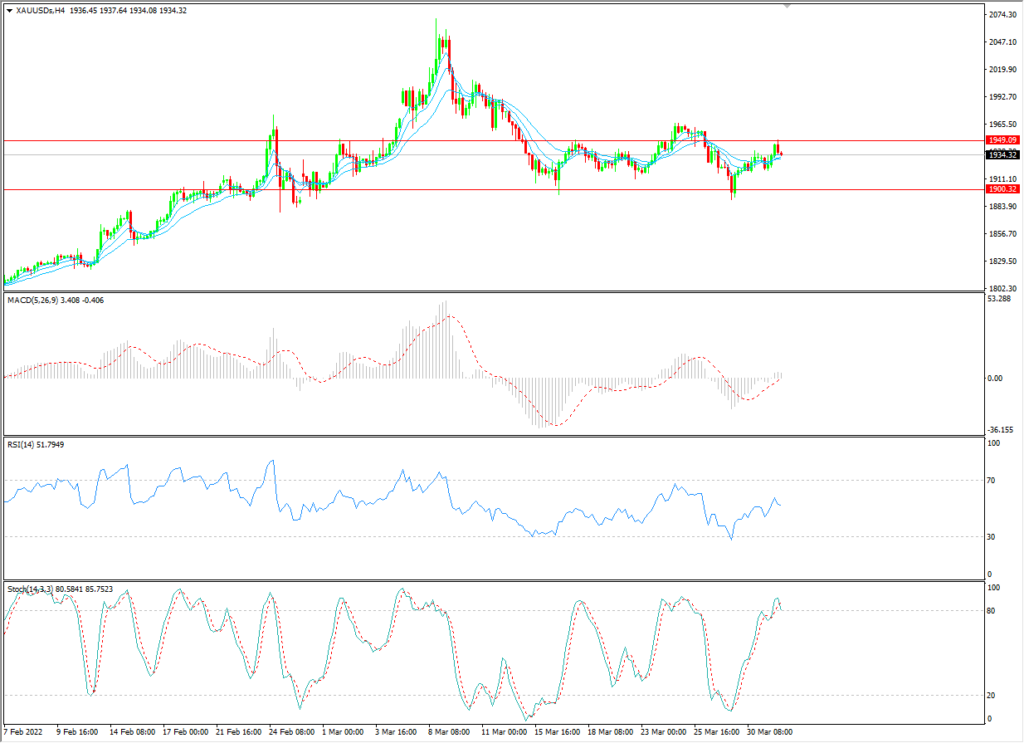Click the 17 Feb 00:00 time label
The height and width of the screenshot is (743, 1024).
185,732
